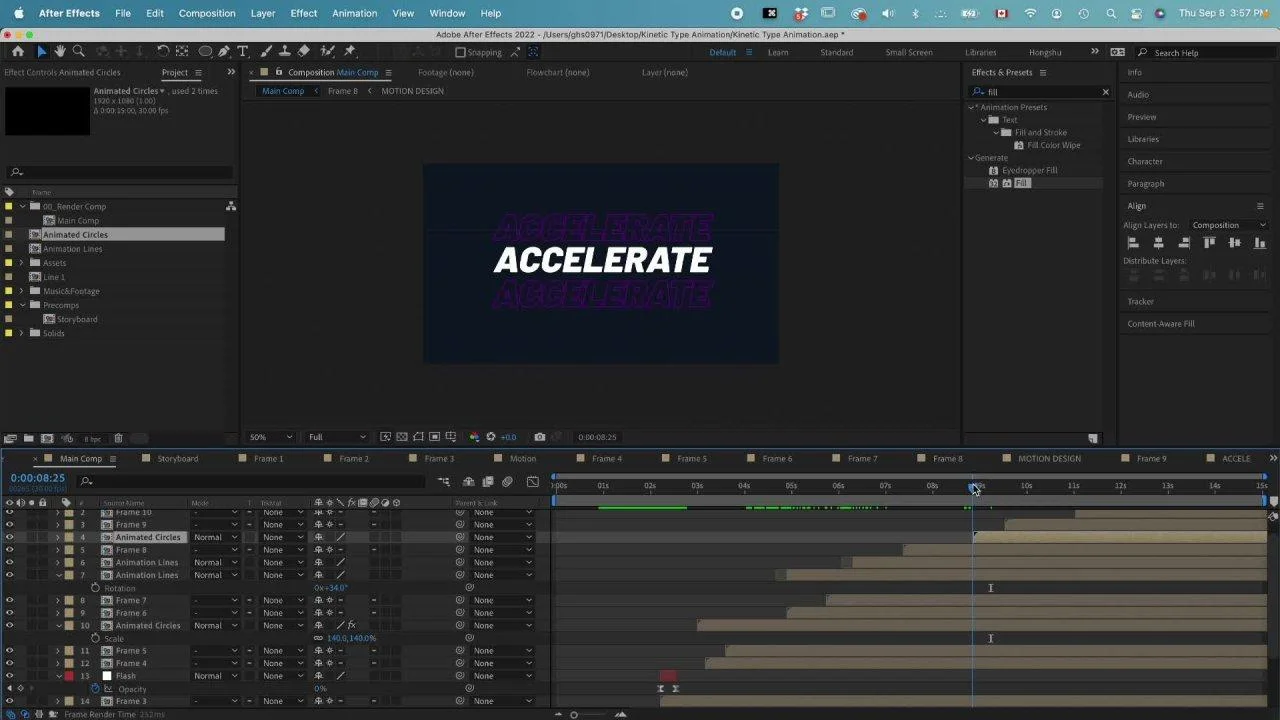1280x720 pixels.
Task: Select the Ellipse shape tool
Action: click(x=205, y=51)
